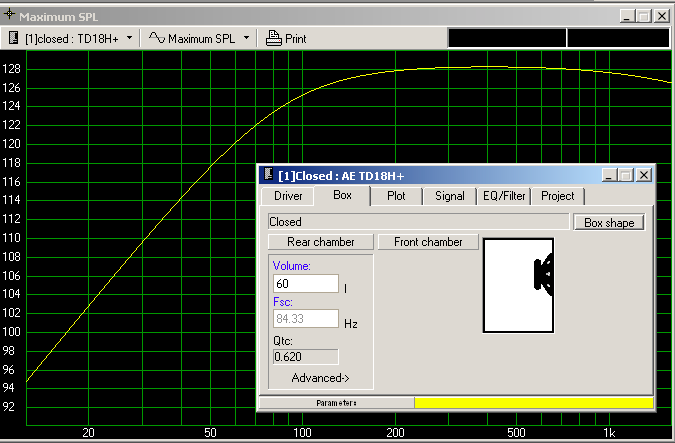Go to the Project tab
Viewport: 675px width, 443px height.
click(557, 196)
